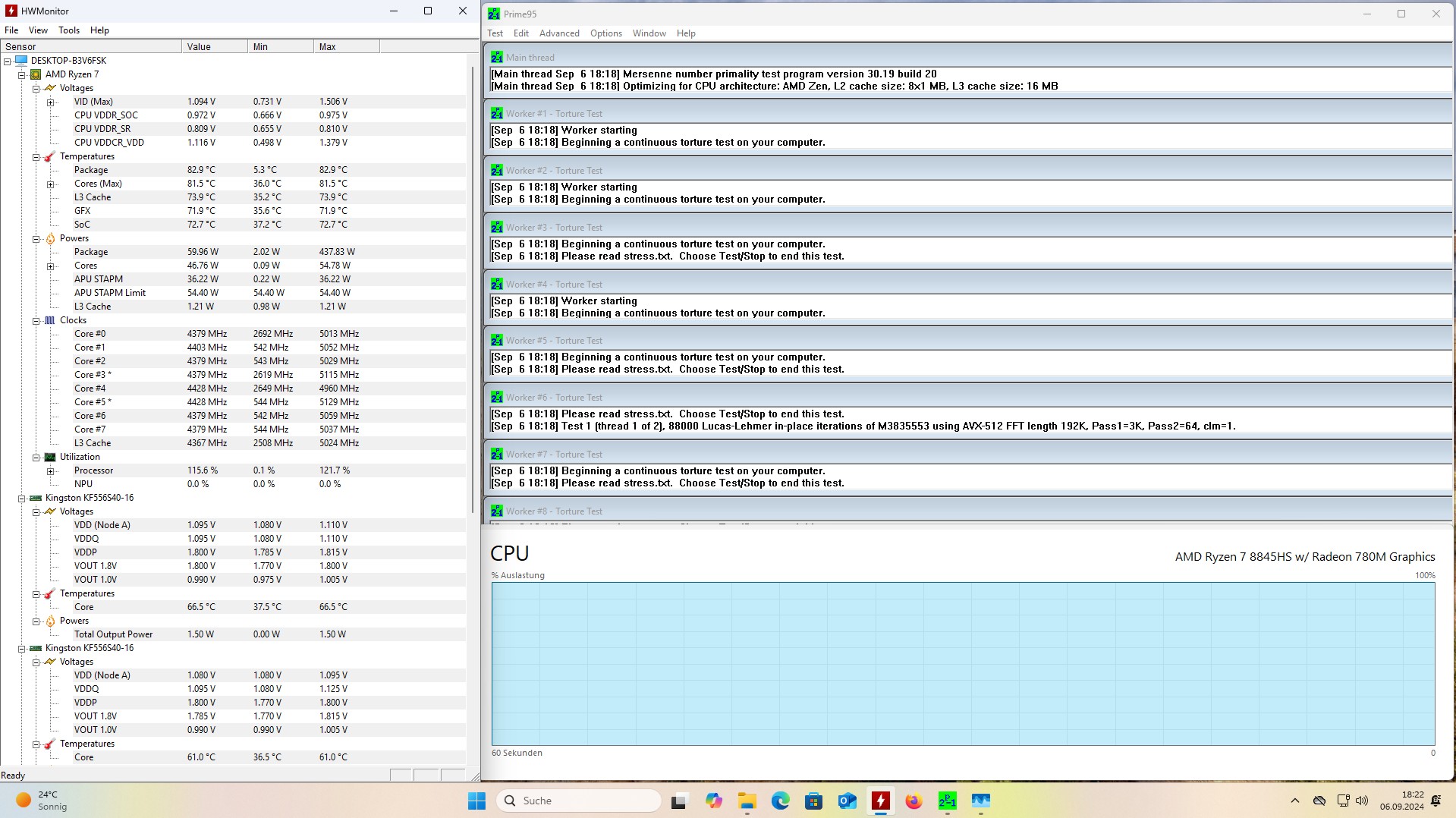Click the Prime95 title bar app icon

click(x=494, y=14)
